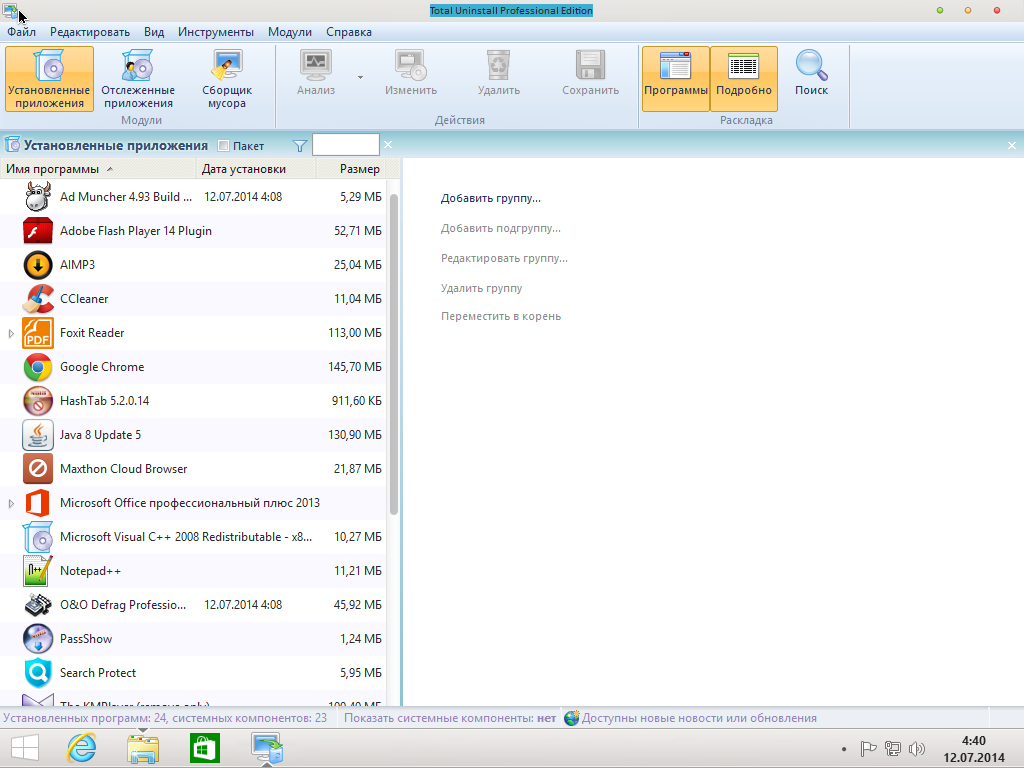The width and height of the screenshot is (1024, 768).
Task: Select the CCleaner entry icon
Action: click(x=38, y=299)
